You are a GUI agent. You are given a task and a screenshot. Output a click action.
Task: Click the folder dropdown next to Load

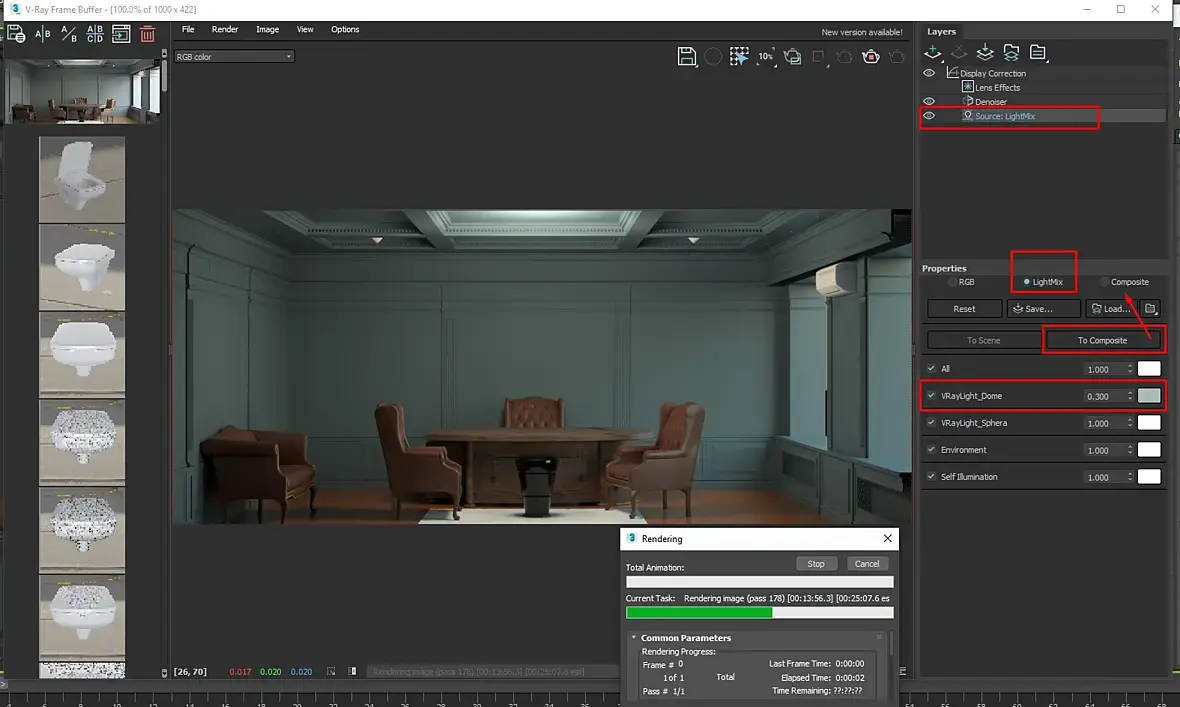point(1151,309)
